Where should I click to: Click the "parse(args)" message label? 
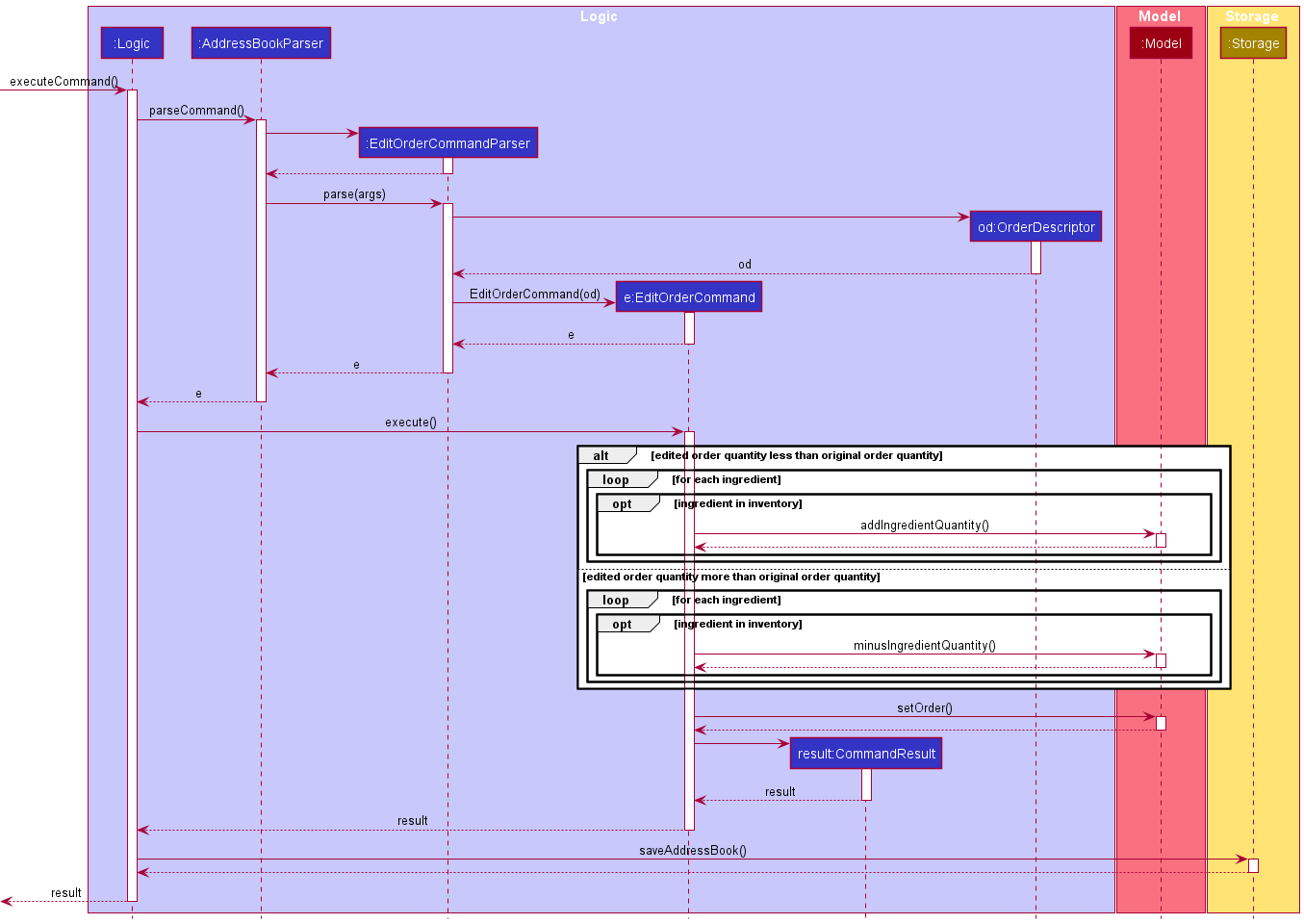tap(355, 193)
